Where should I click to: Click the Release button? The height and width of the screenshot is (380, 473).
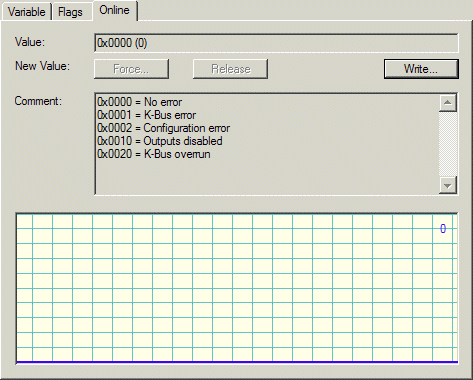click(x=230, y=69)
